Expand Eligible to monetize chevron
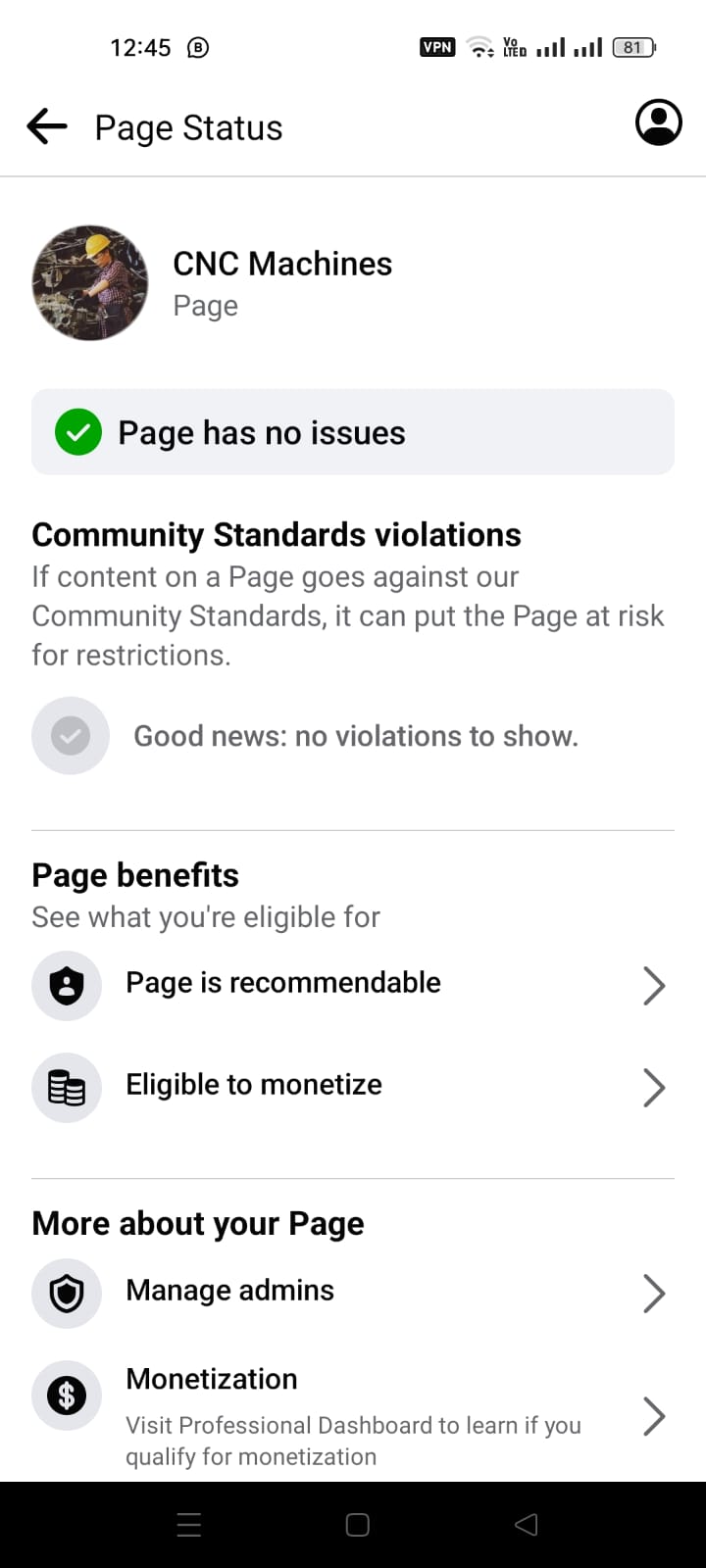This screenshot has height=1568, width=706. click(654, 1088)
